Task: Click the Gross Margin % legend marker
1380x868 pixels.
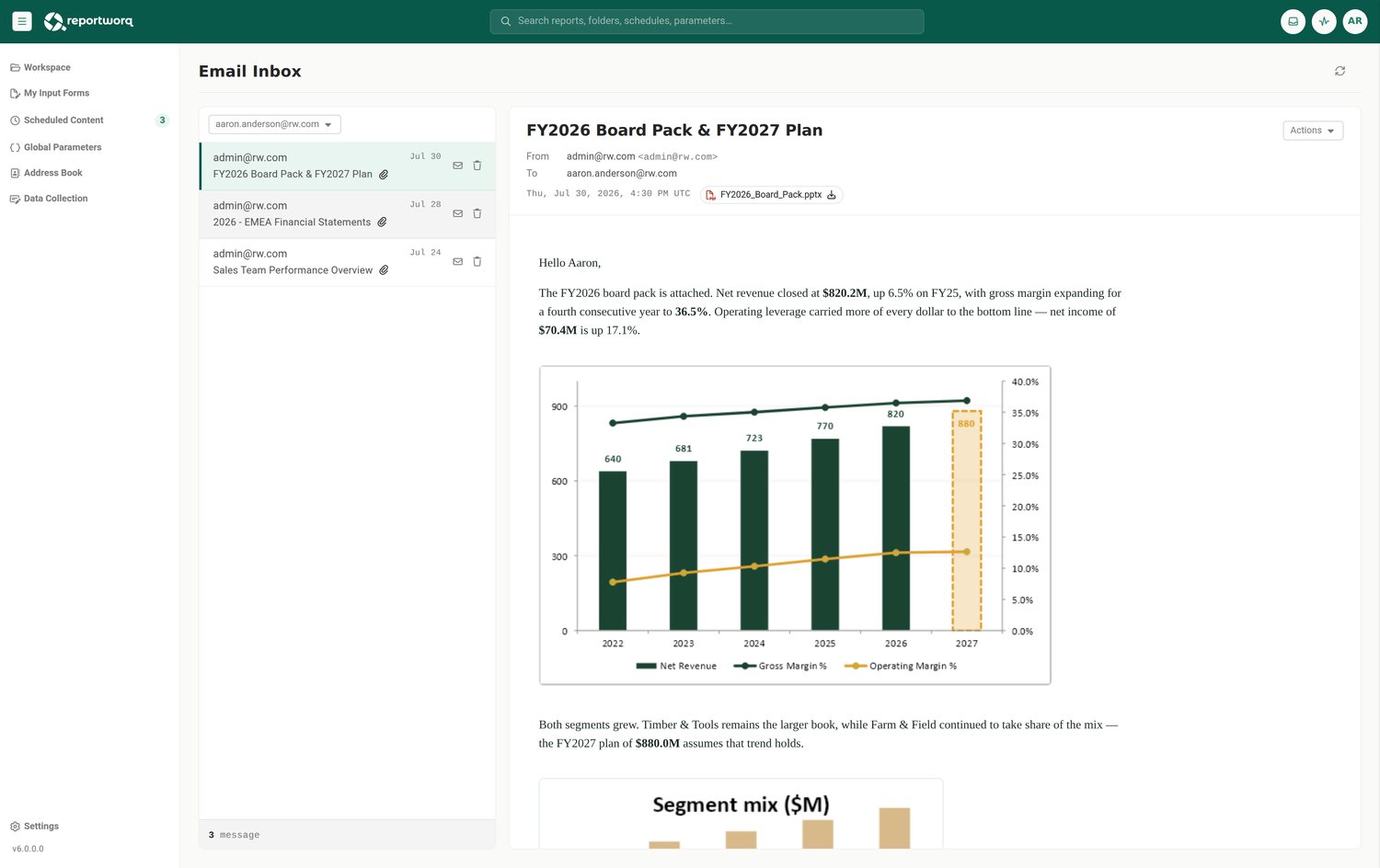Action: pos(744,666)
